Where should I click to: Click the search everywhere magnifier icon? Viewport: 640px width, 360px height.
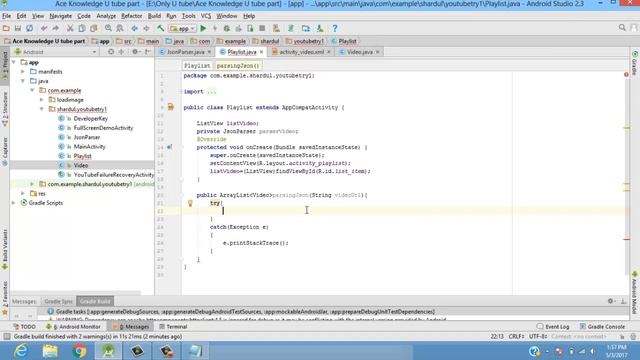(622, 27)
